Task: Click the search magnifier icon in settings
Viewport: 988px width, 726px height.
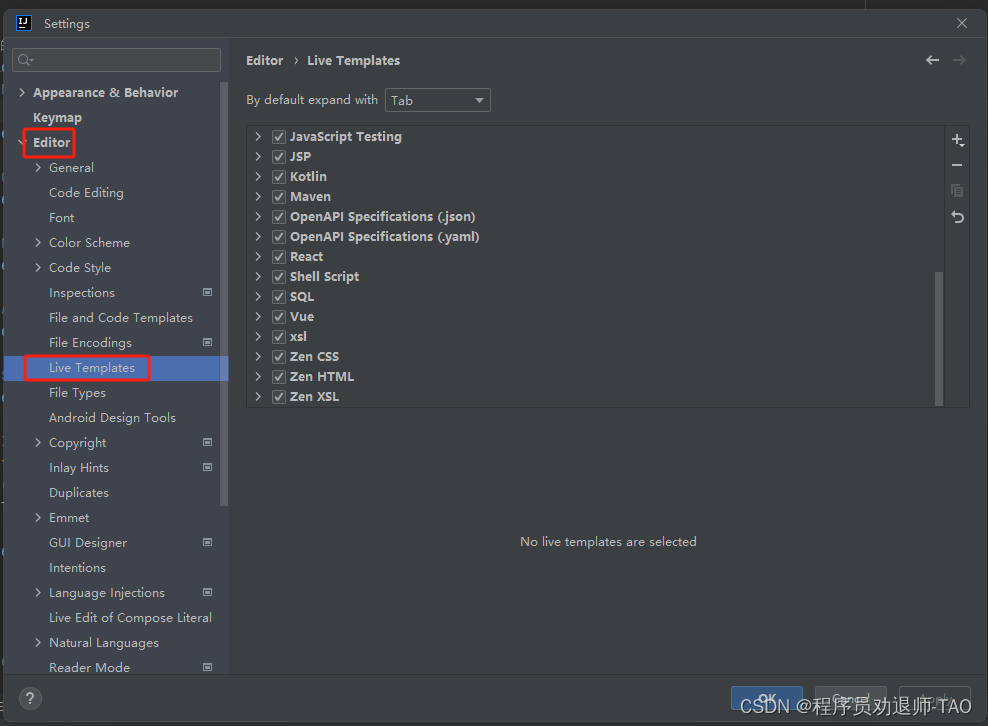Action: (25, 60)
